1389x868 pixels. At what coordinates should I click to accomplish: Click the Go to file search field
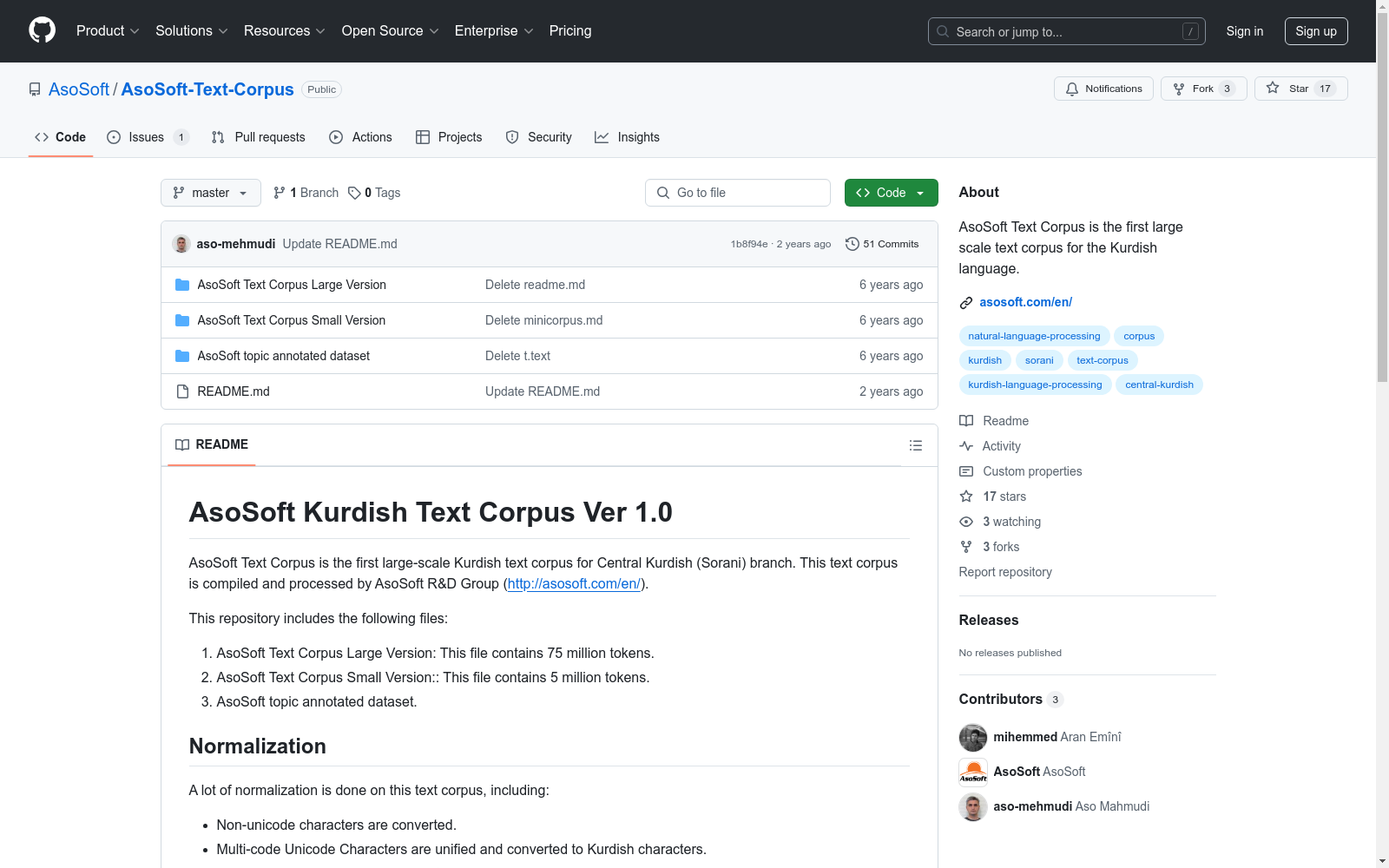(738, 193)
